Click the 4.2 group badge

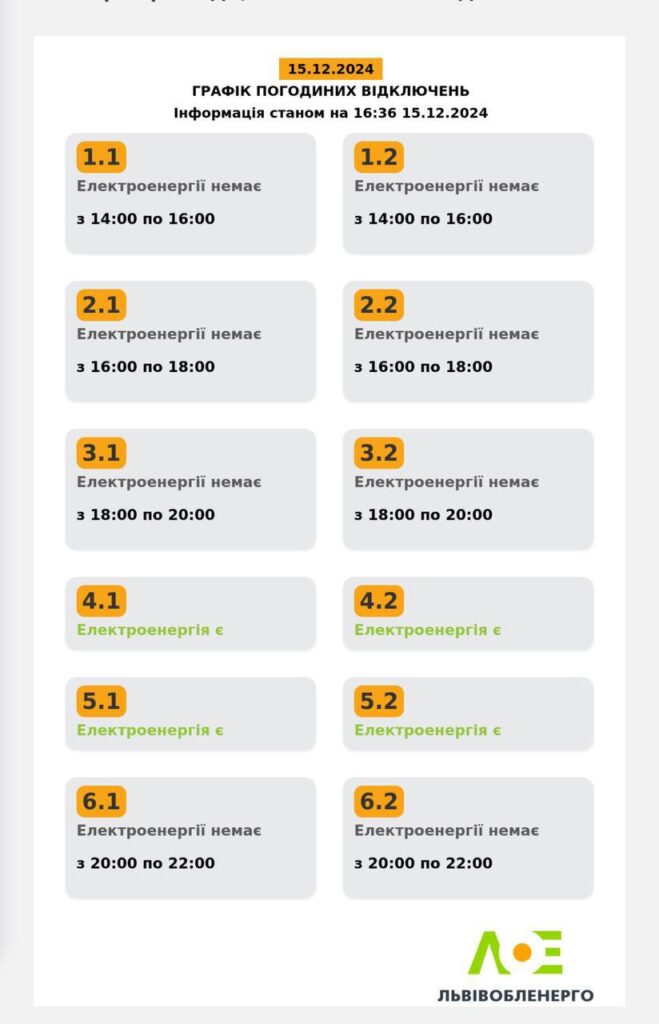tap(379, 601)
